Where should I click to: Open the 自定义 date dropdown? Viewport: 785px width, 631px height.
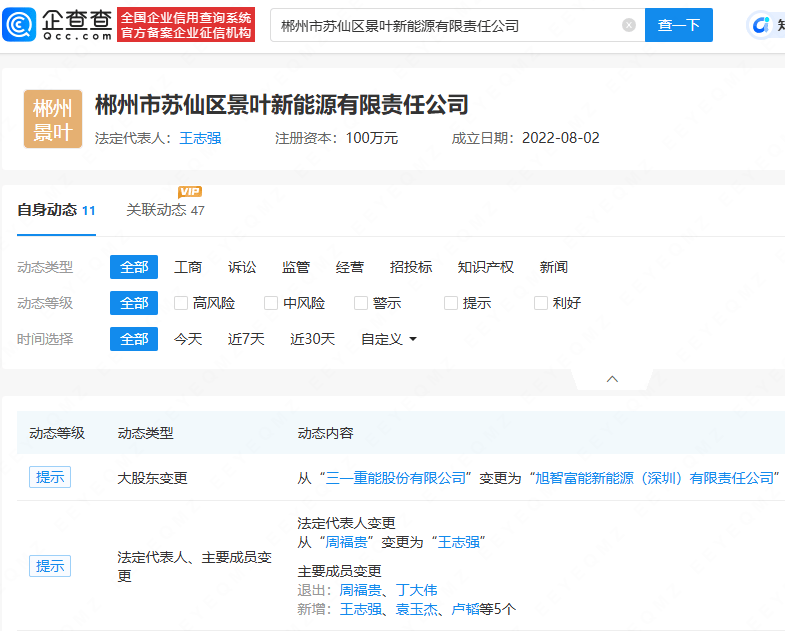[x=389, y=339]
